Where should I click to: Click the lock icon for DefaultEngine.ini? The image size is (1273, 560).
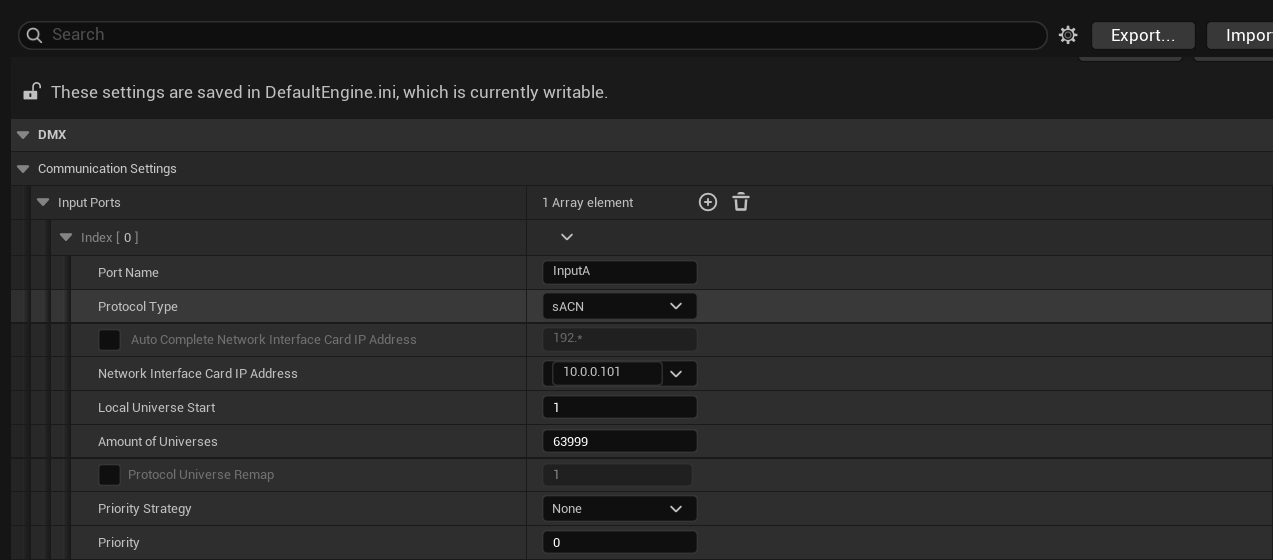click(x=32, y=92)
